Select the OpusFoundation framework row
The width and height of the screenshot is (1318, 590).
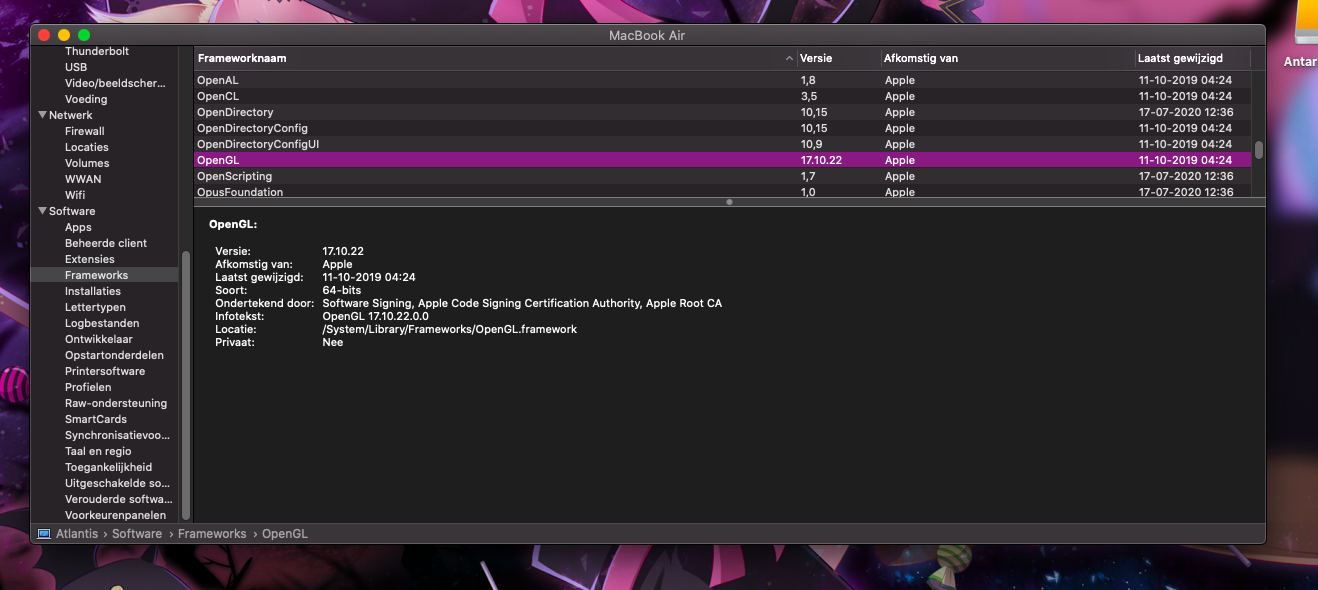click(722, 191)
